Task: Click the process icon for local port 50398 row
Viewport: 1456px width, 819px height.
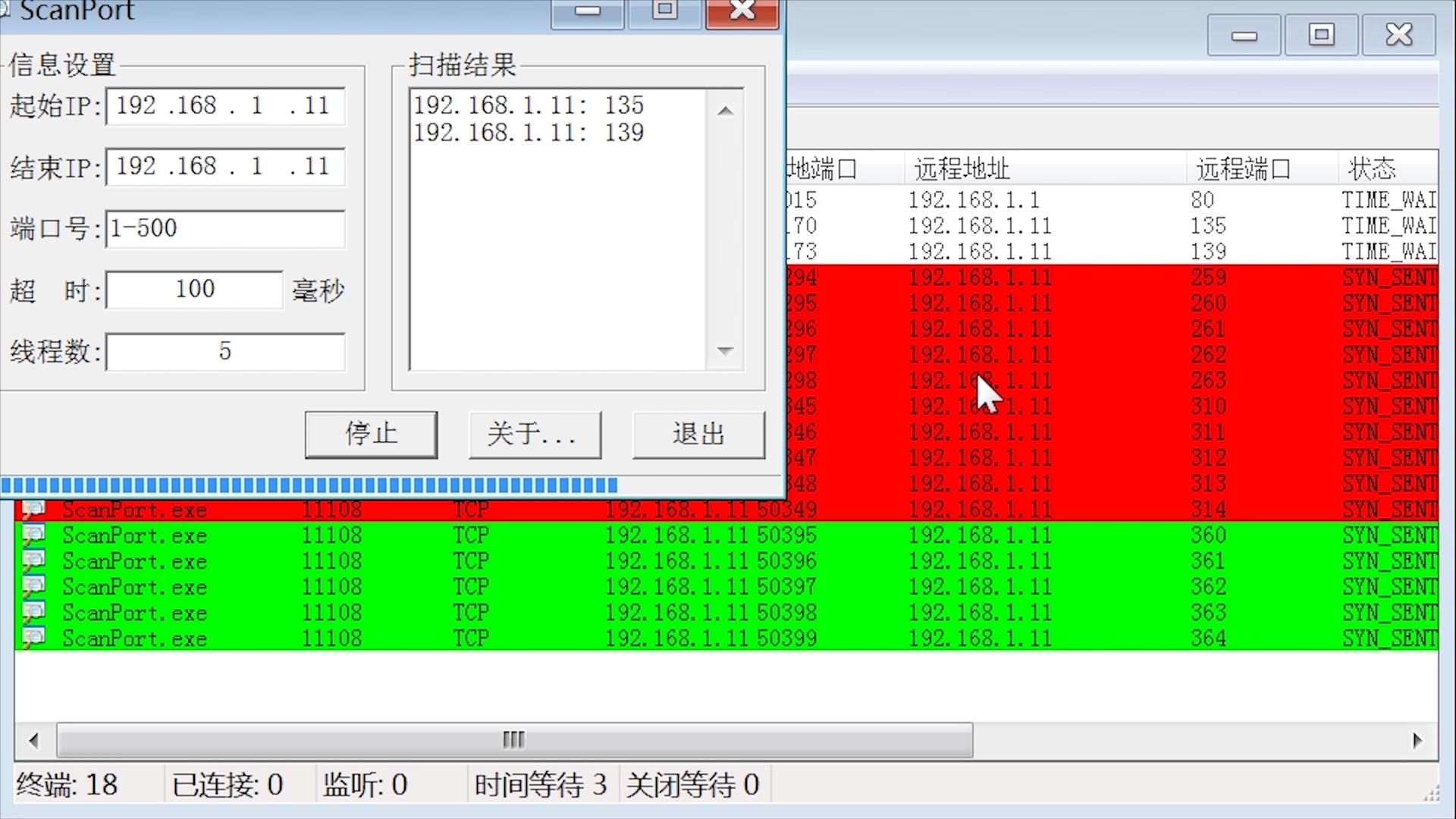Action: pyautogui.click(x=33, y=613)
